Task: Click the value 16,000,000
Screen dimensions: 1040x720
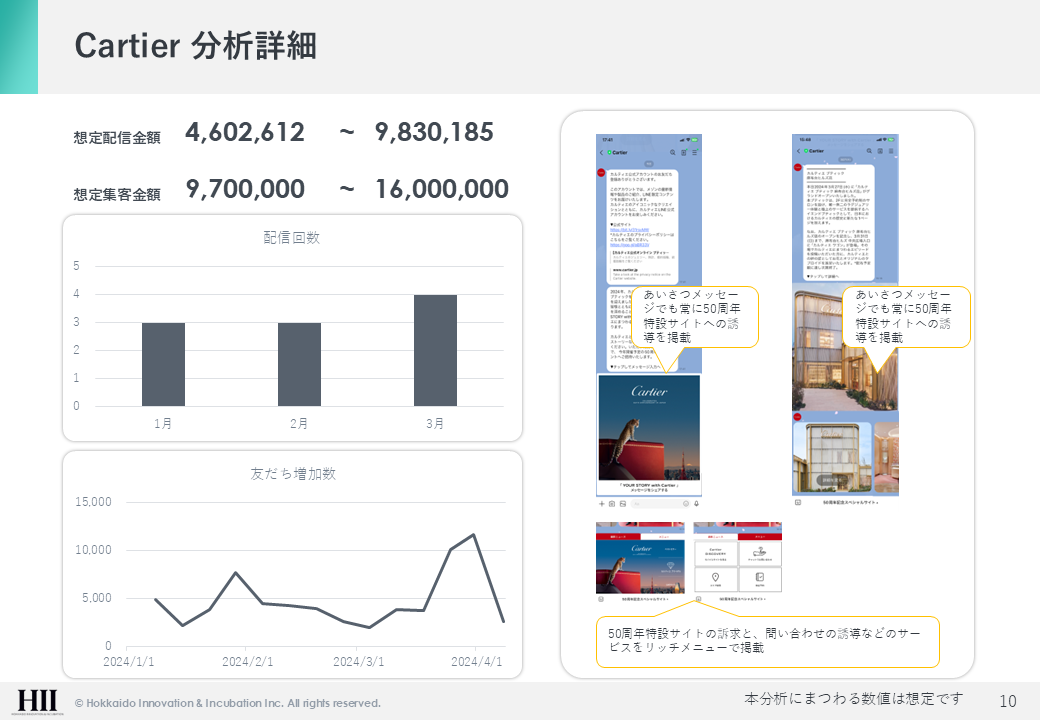Action: pos(442,190)
